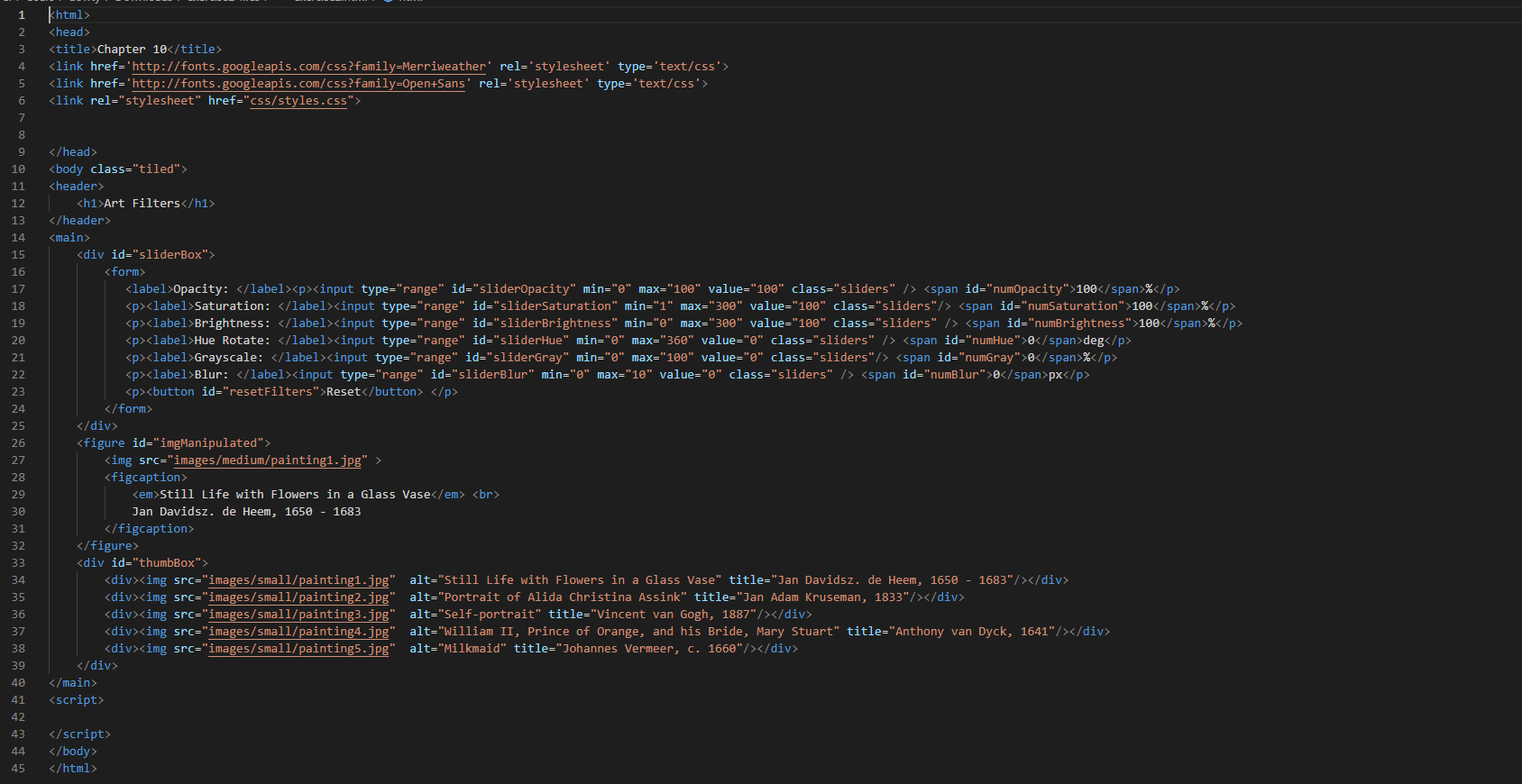Click the span id "numHue"
Image resolution: width=1522 pixels, height=784 pixels.
coord(993,341)
